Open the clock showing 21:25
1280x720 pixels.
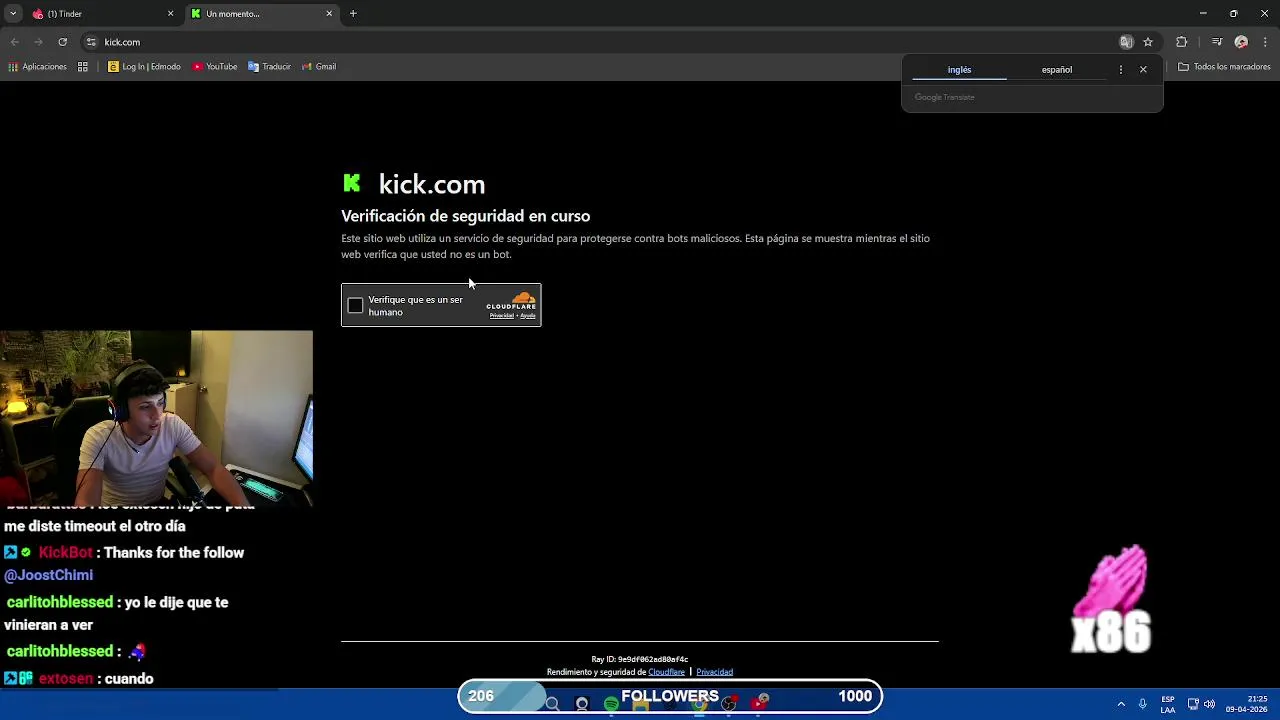point(1246,704)
